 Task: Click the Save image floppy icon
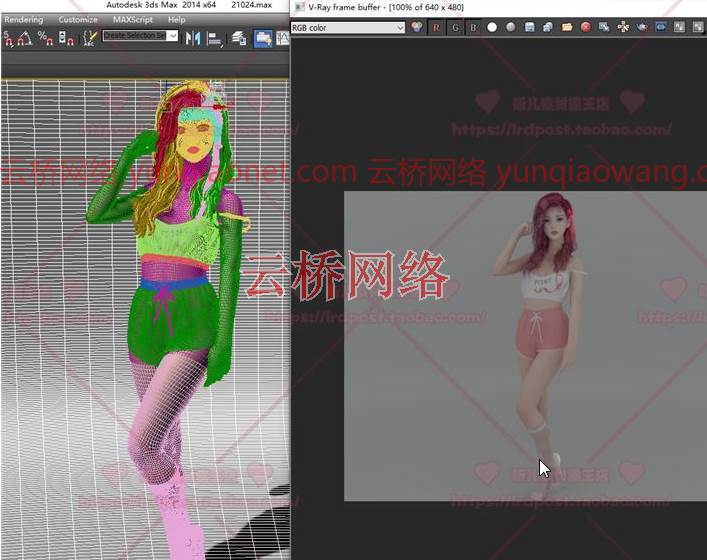point(529,28)
